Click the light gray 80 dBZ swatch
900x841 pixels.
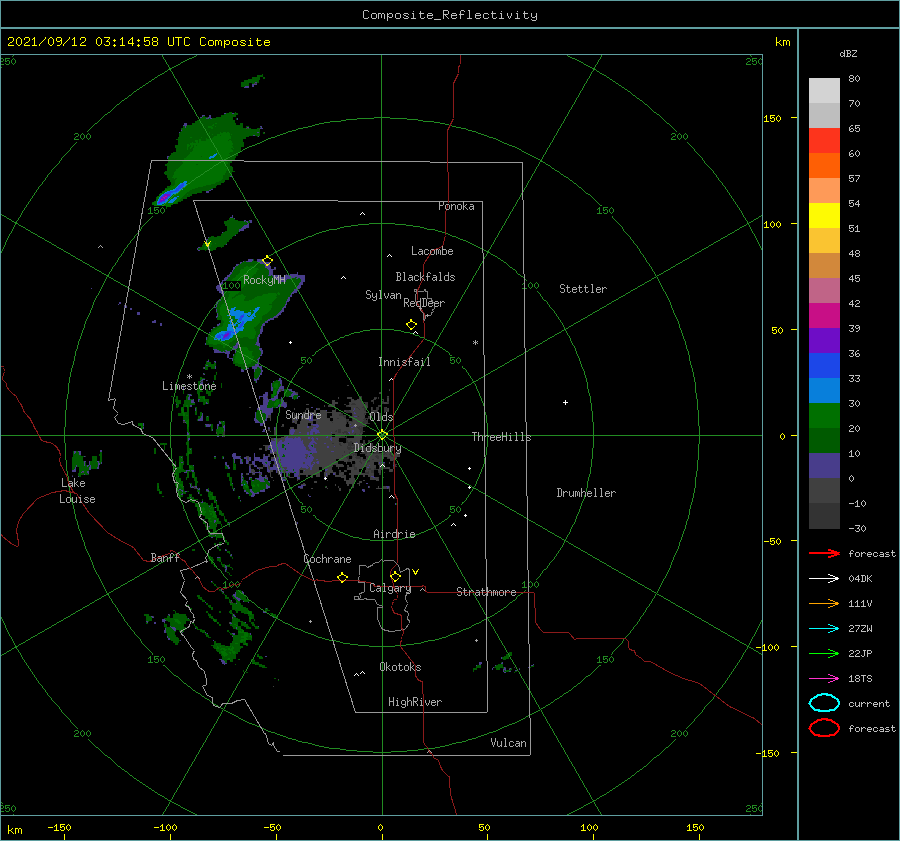[x=824, y=90]
